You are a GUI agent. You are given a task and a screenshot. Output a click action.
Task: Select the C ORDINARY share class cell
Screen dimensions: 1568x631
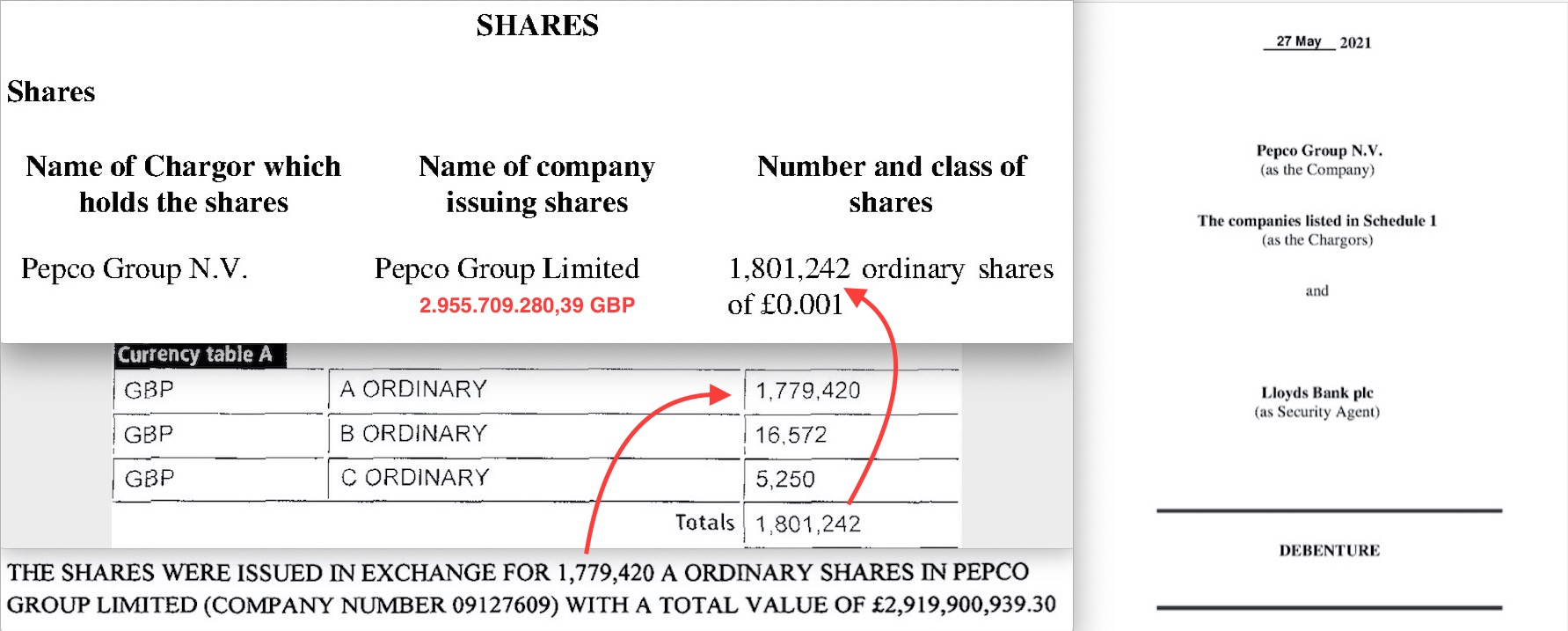point(414,478)
